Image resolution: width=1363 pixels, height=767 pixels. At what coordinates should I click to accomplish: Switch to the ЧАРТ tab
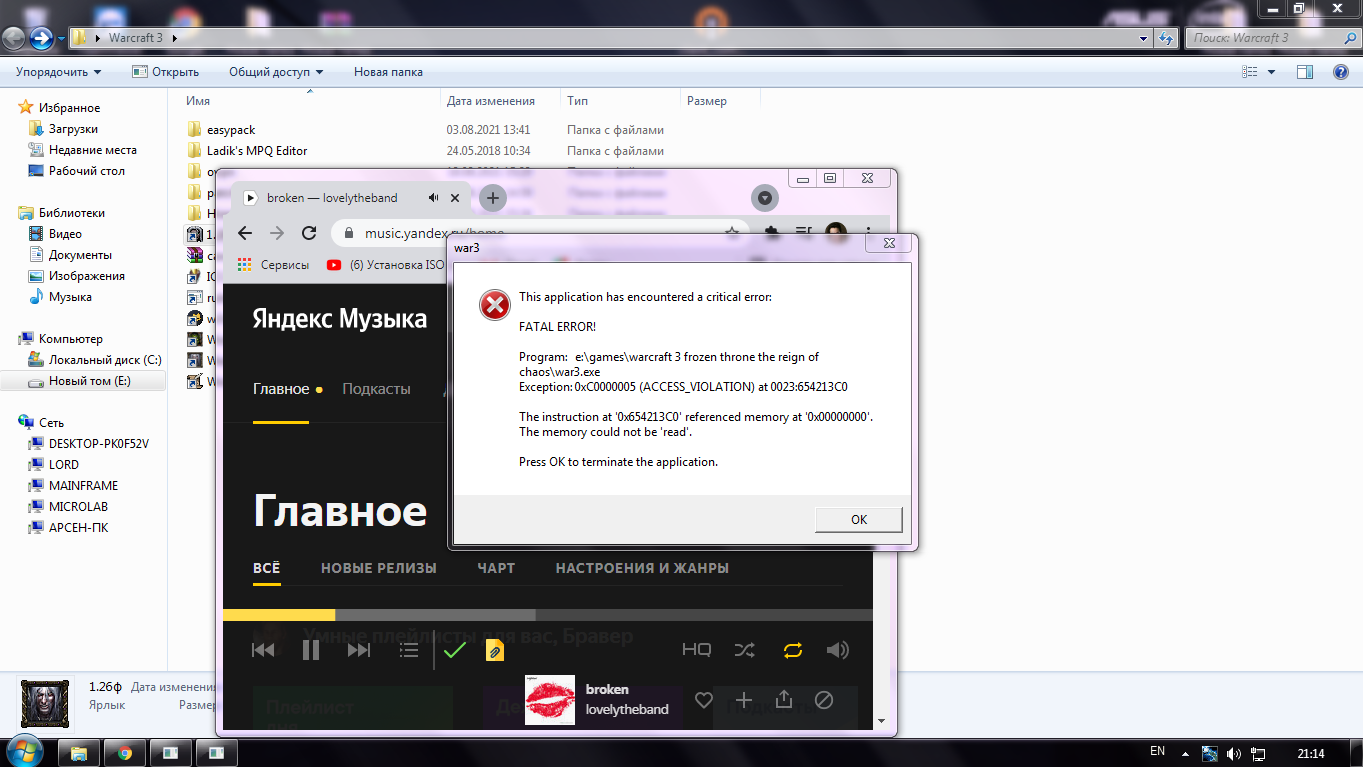point(496,568)
